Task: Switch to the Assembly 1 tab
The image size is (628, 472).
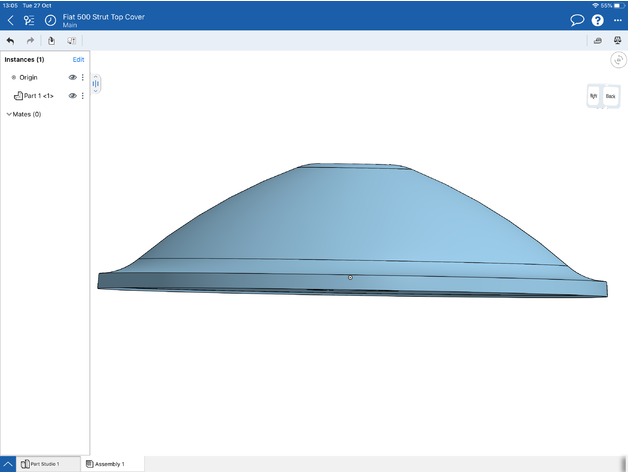Action: coord(113,464)
